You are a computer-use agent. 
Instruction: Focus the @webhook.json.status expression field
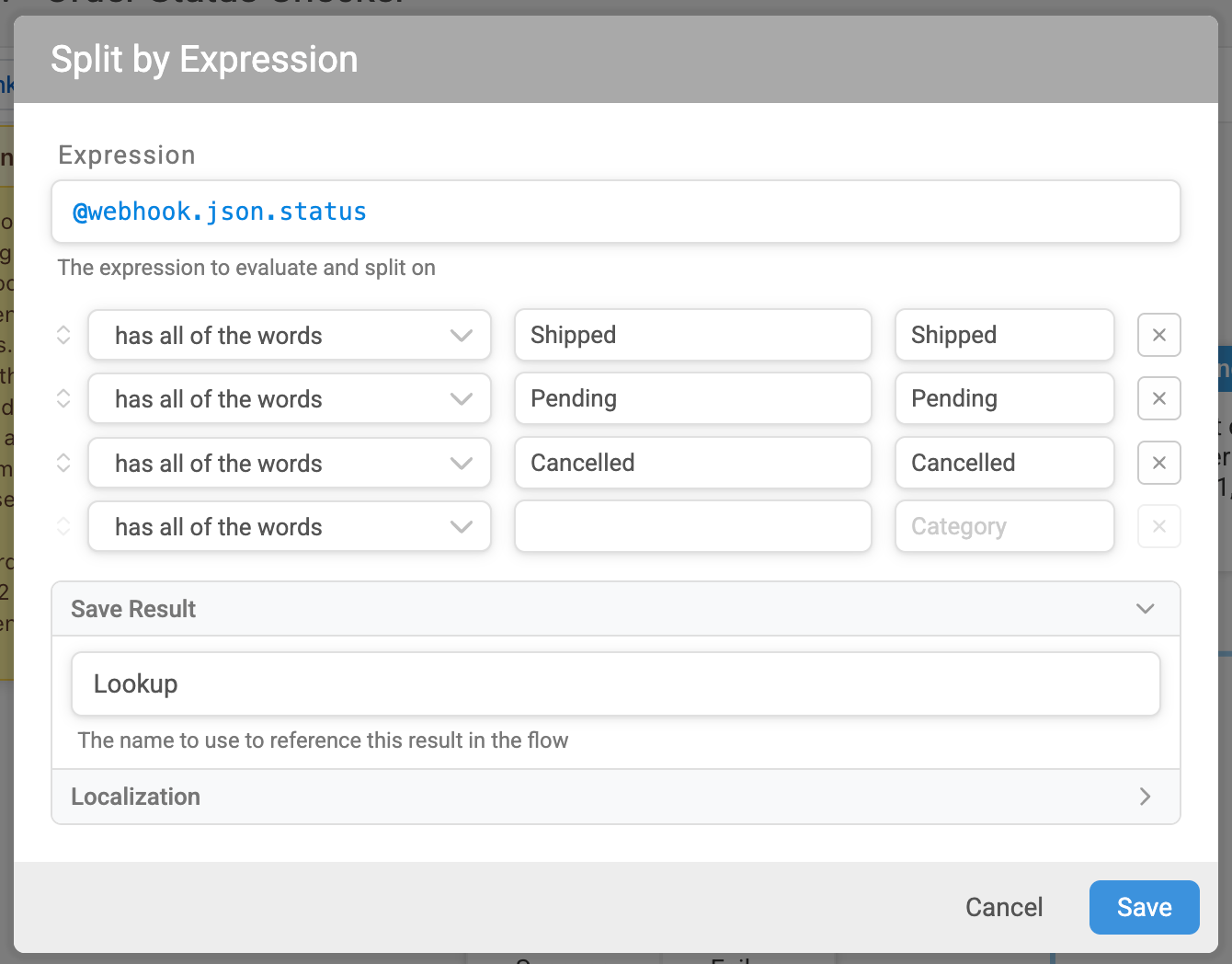pyautogui.click(x=616, y=212)
